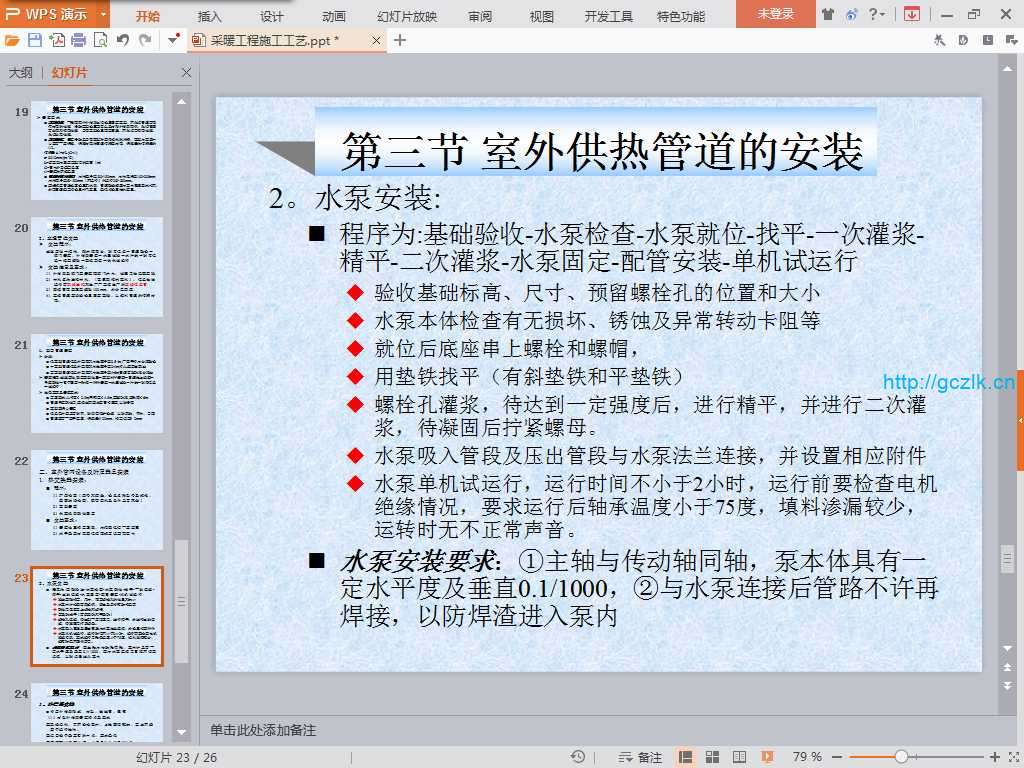Switch to reading view in status bar
The image size is (1024, 768).
tap(738, 757)
